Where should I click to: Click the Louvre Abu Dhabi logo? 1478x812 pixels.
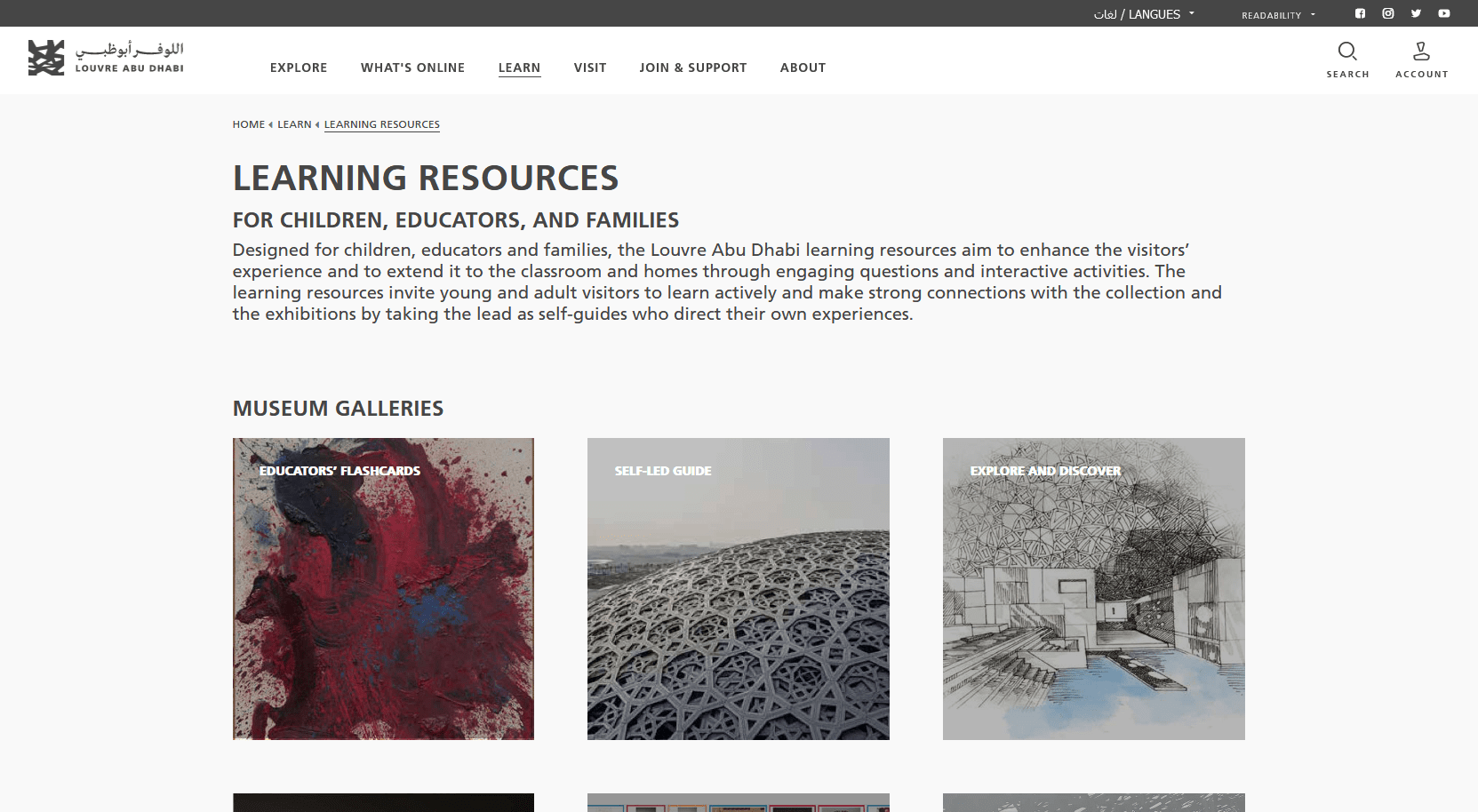(x=106, y=58)
